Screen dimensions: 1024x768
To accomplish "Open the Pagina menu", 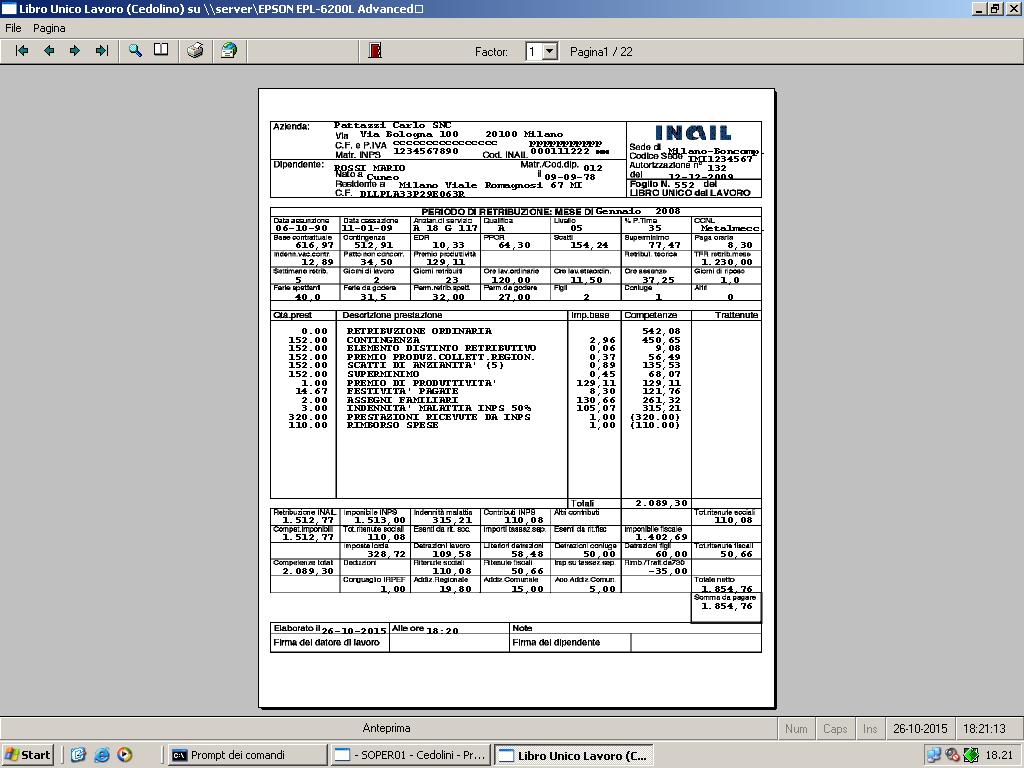I will pos(49,28).
